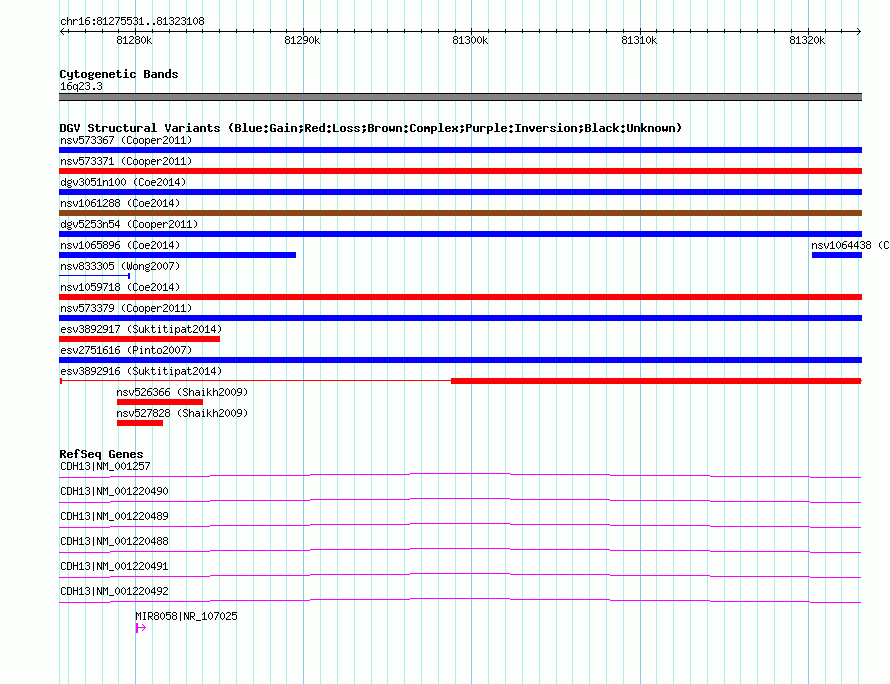Select the nsv573379 (Cooper2011) label
The width and height of the screenshot is (890, 684).
point(126,308)
